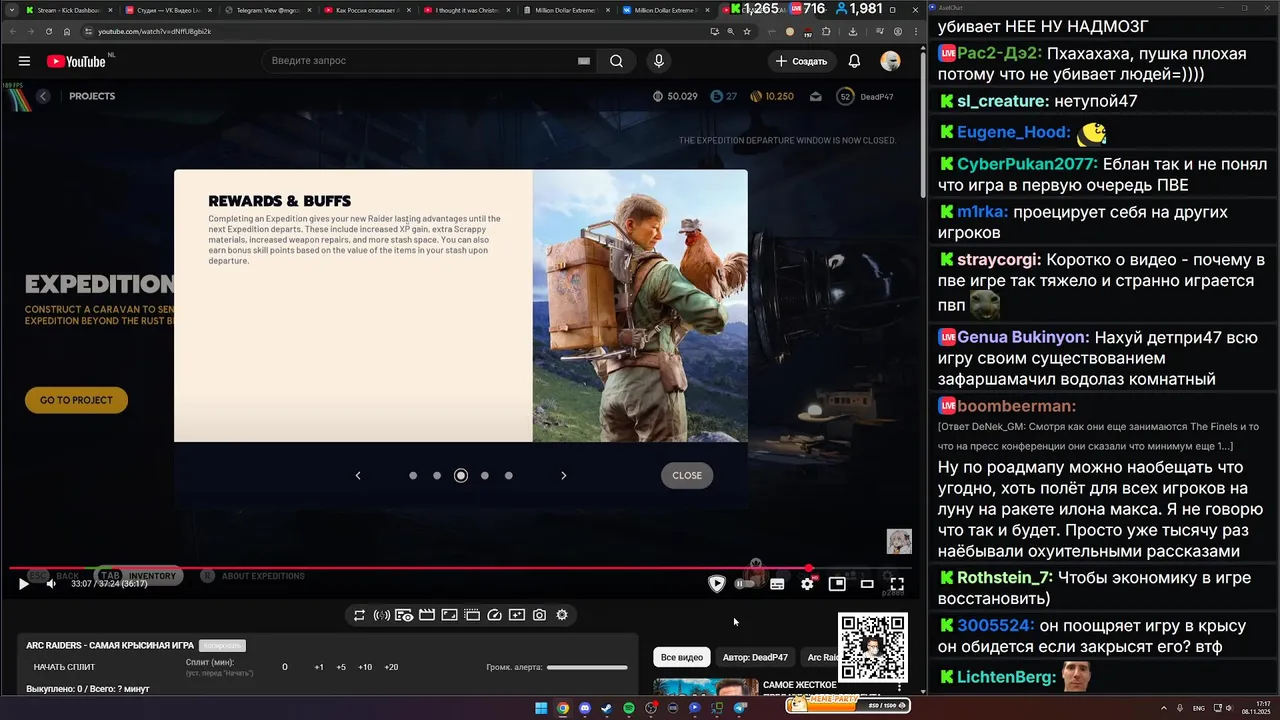This screenshot has height=720, width=1280.
Task: Open Steam from the taskbar
Action: 607,708
